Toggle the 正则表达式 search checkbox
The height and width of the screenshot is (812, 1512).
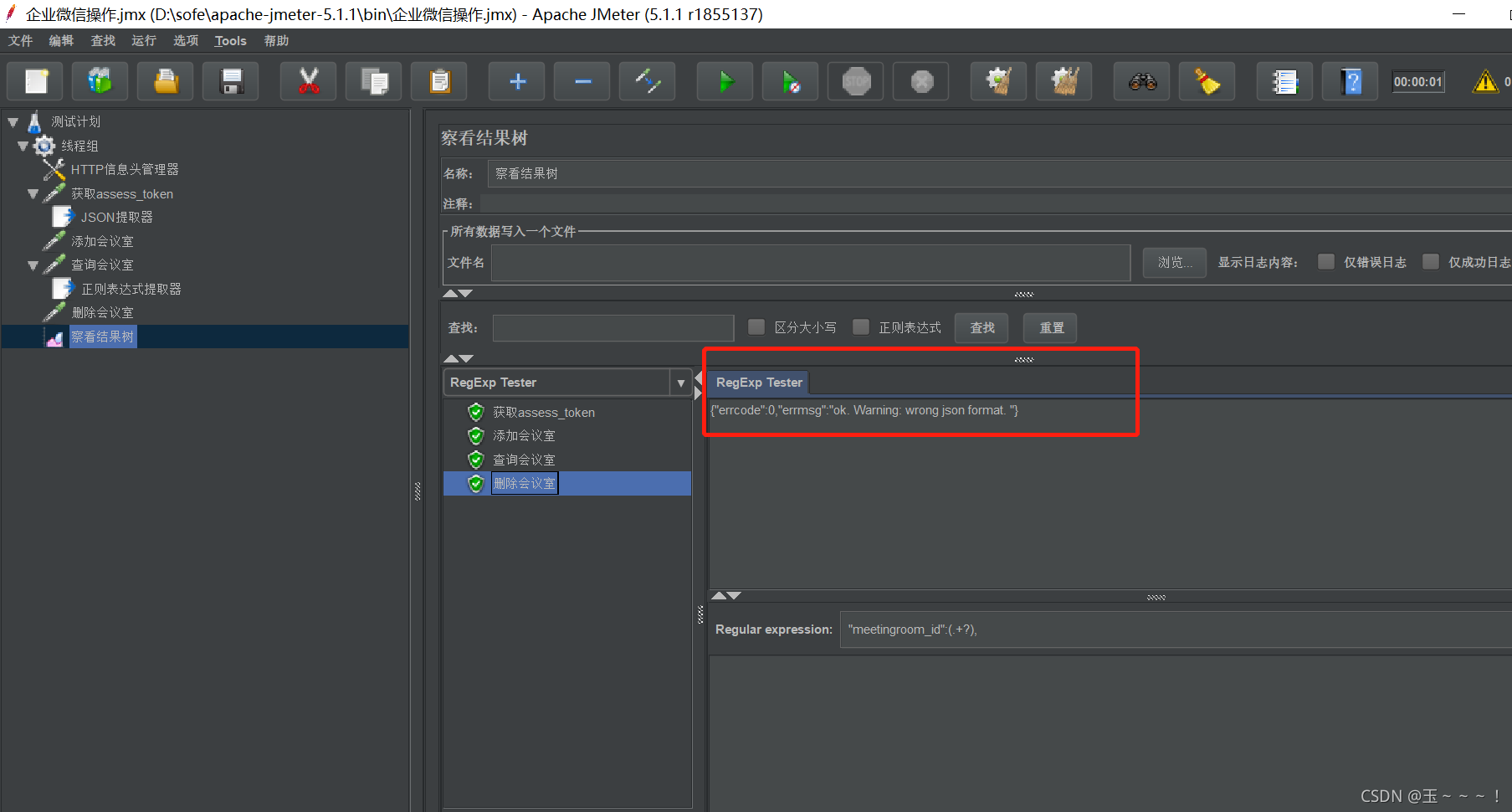point(861,326)
